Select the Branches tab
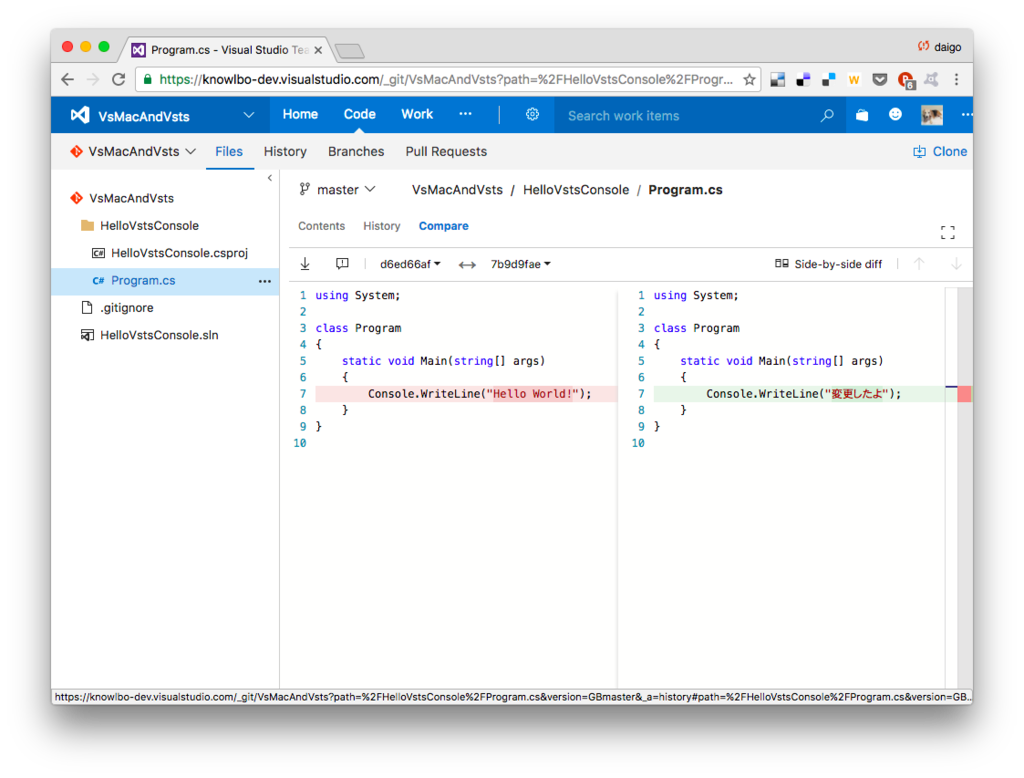The height and width of the screenshot is (778, 1024). [356, 152]
